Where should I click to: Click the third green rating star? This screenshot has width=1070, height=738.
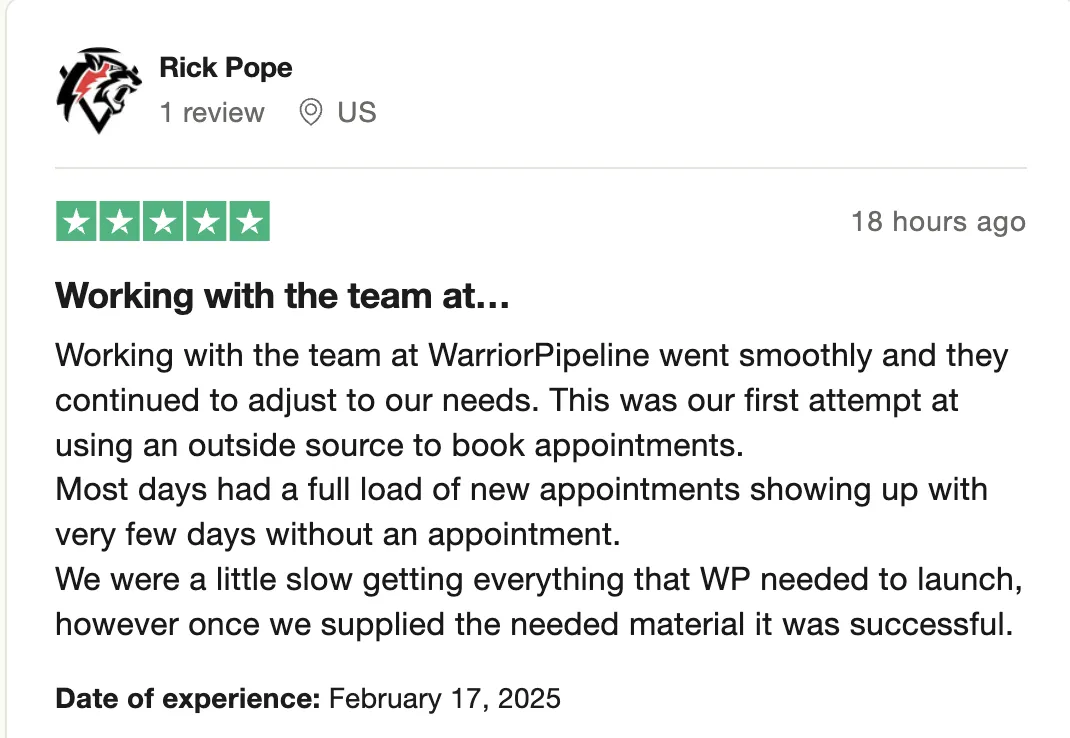[x=163, y=221]
